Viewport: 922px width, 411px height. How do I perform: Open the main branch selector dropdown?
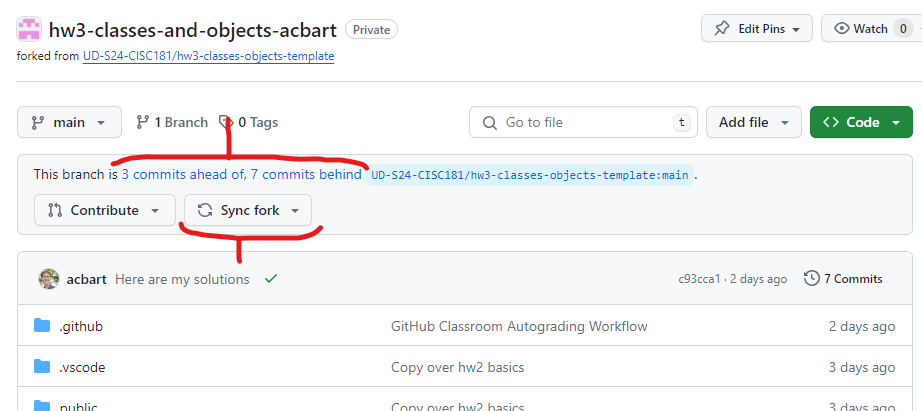coord(69,122)
